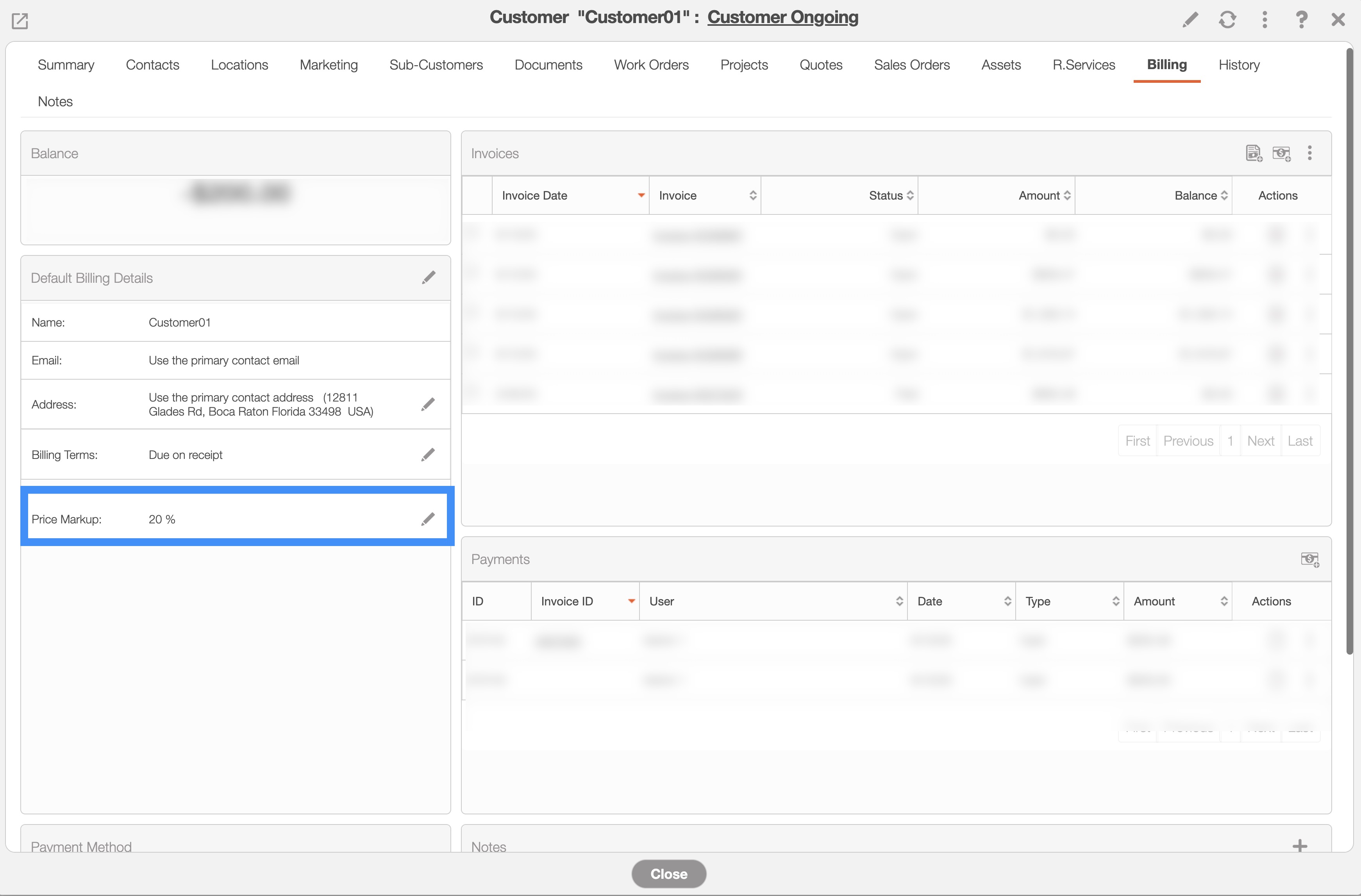Open the Invoices panel three-dot menu

[1309, 153]
